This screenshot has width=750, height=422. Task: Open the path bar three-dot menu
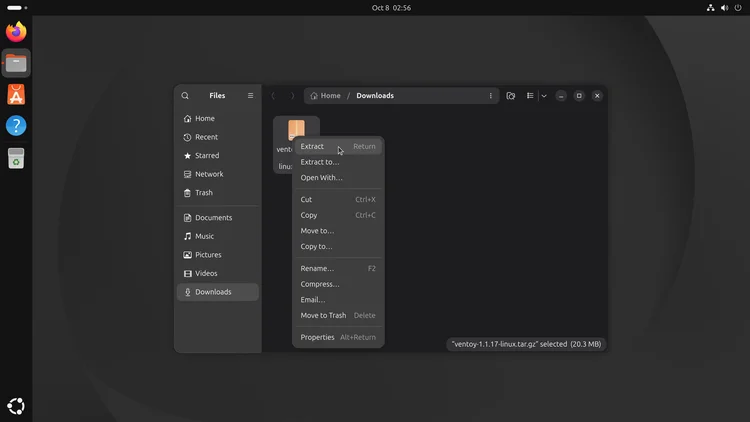(x=490, y=96)
